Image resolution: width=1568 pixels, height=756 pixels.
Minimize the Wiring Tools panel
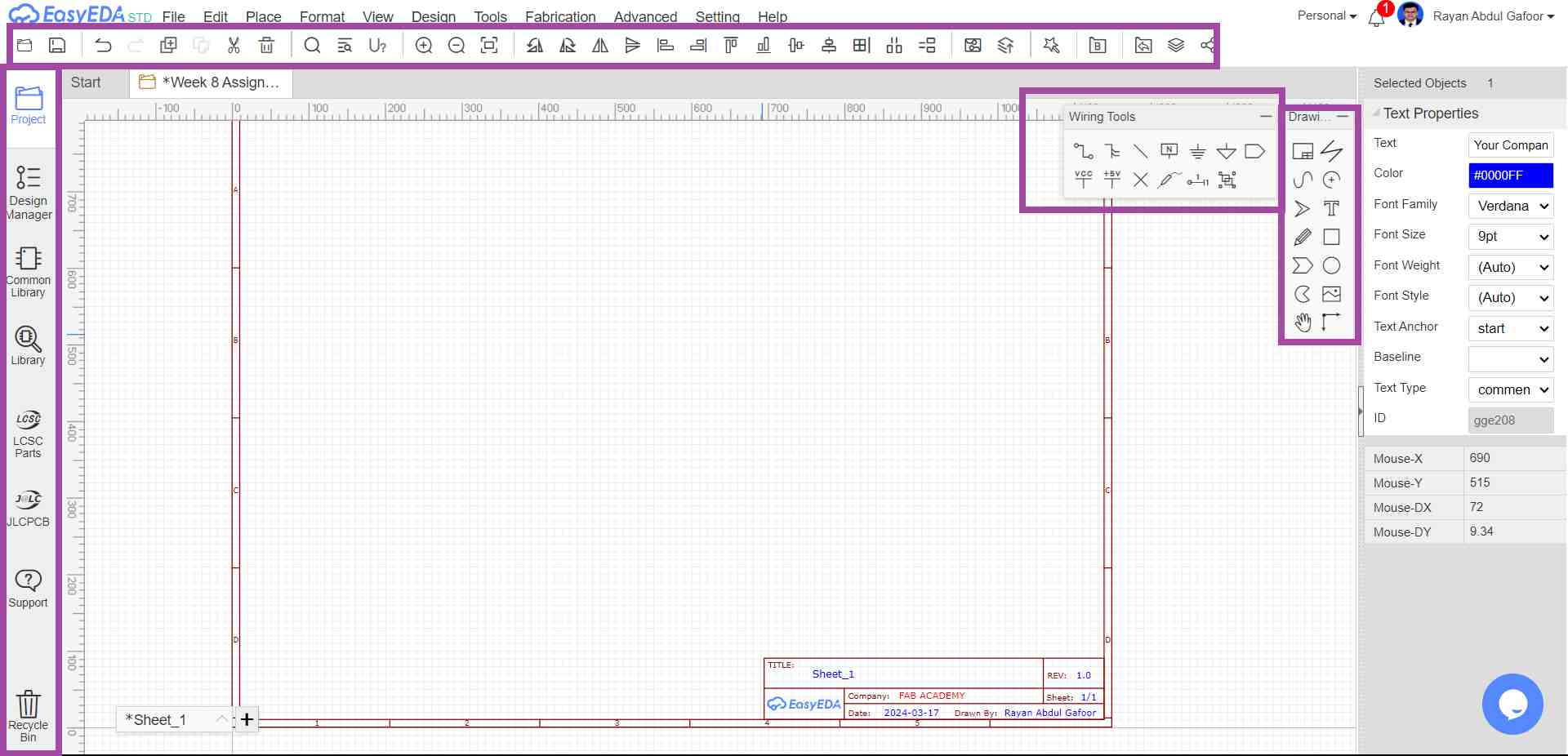coord(1265,117)
